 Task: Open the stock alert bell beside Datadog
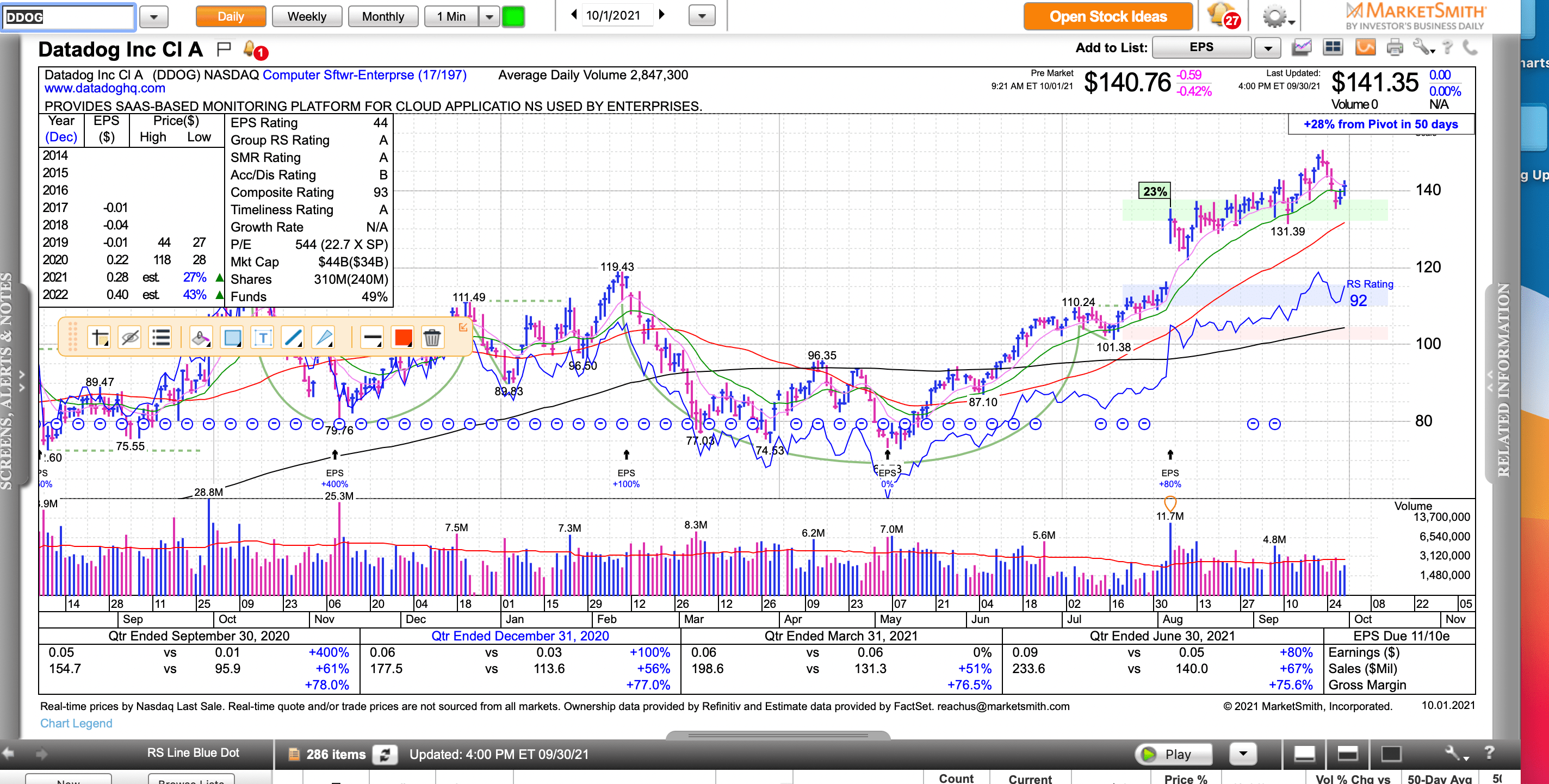tap(255, 49)
